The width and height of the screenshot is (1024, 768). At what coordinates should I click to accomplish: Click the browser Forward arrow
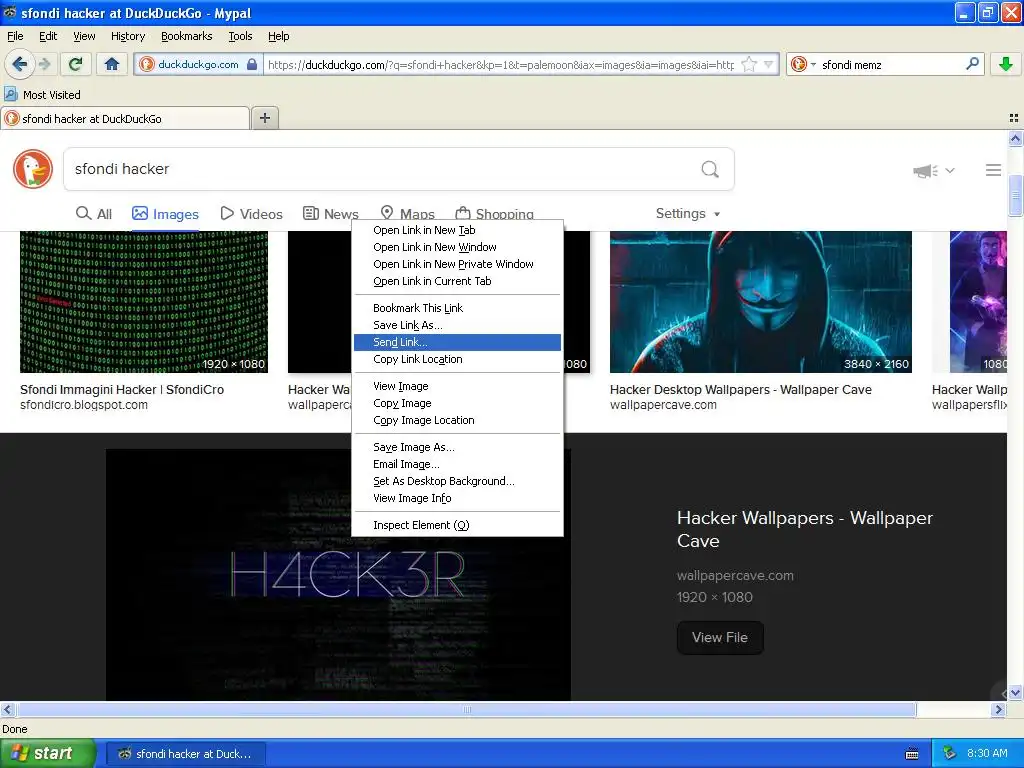tap(44, 64)
